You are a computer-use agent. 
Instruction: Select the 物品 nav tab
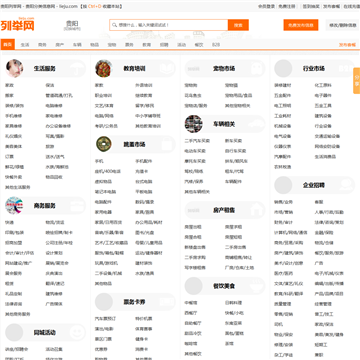[x=94, y=45]
